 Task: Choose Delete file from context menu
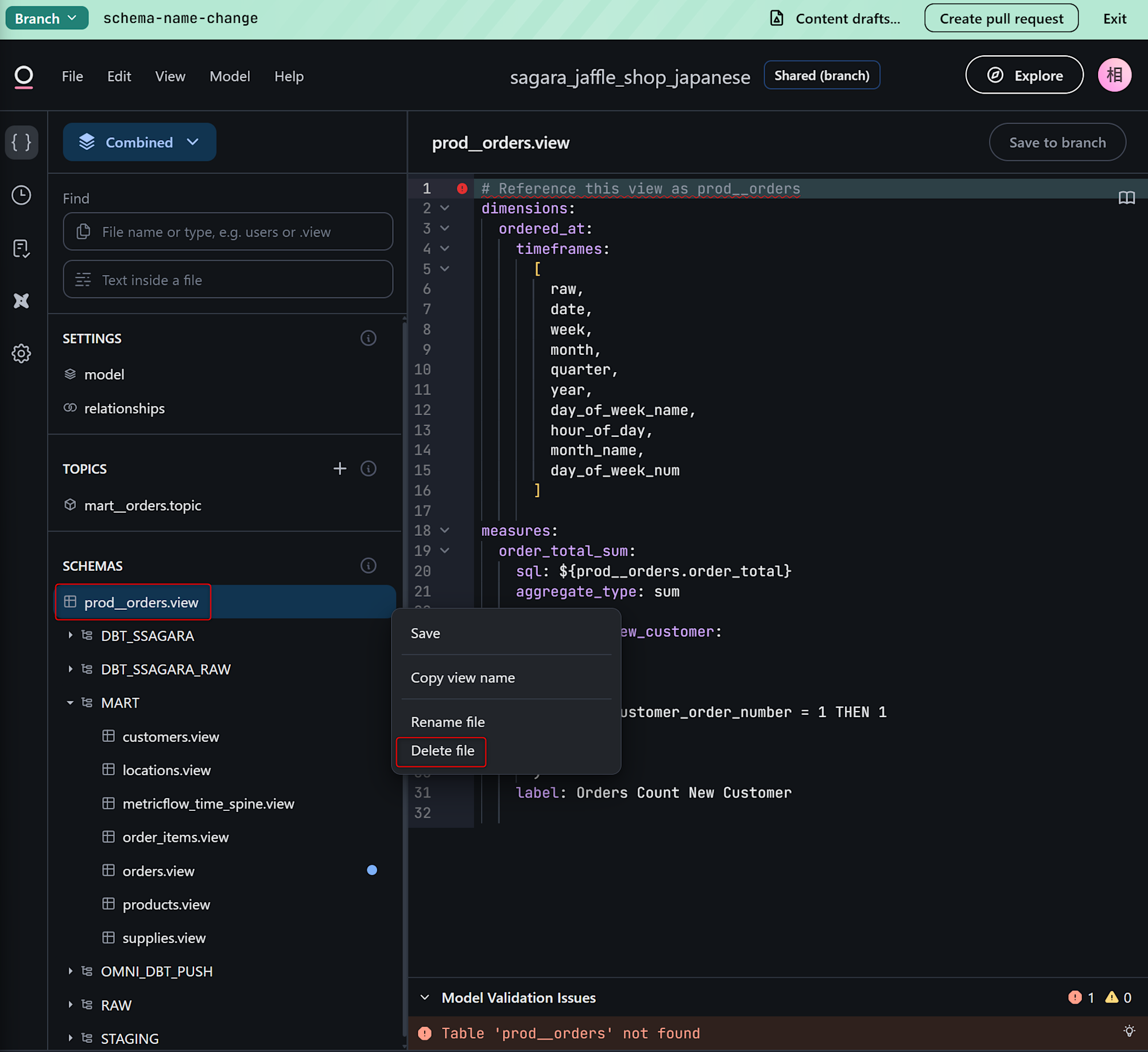coord(442,751)
